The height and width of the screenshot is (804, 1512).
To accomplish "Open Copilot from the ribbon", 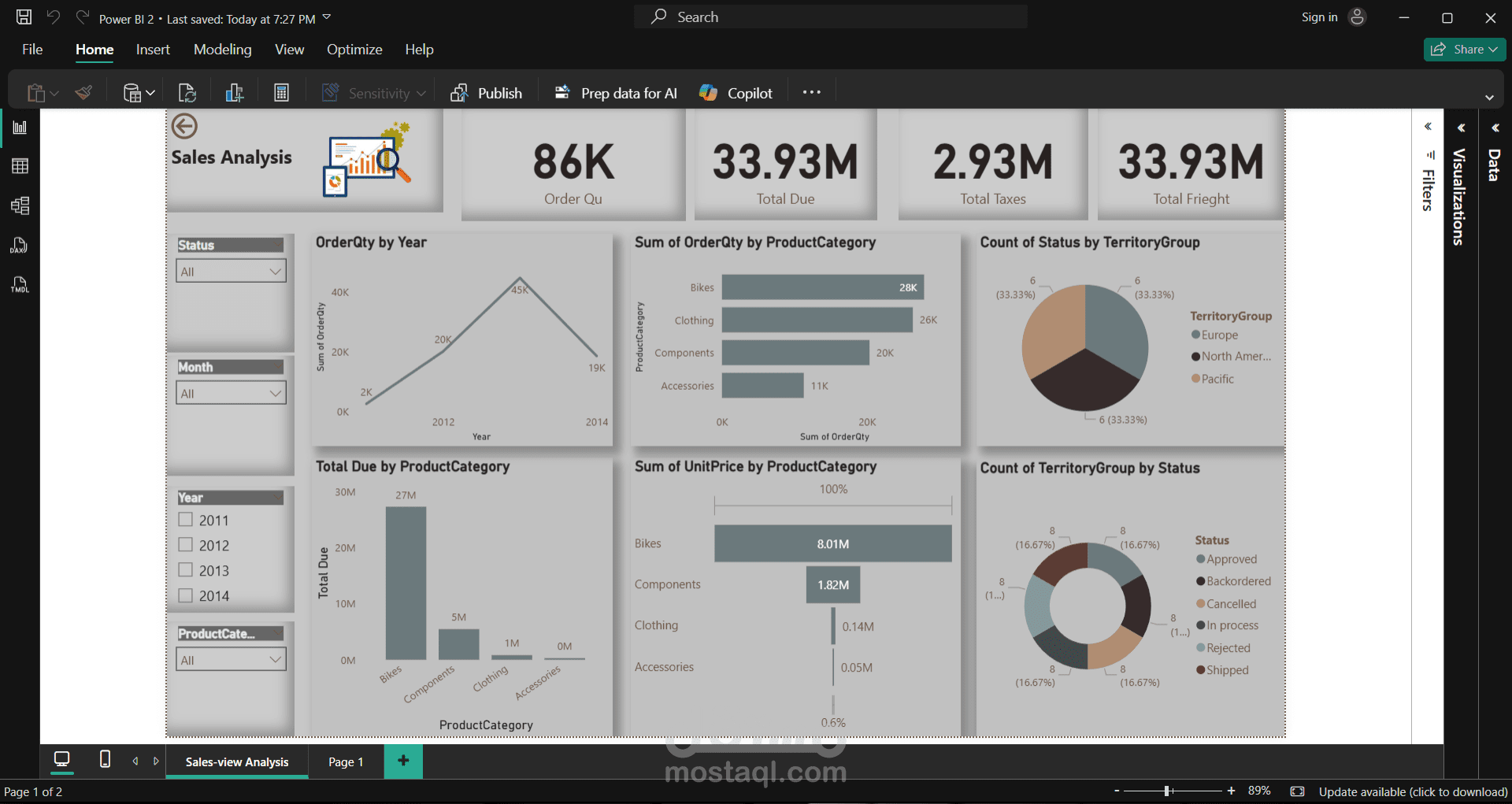I will coord(735,92).
